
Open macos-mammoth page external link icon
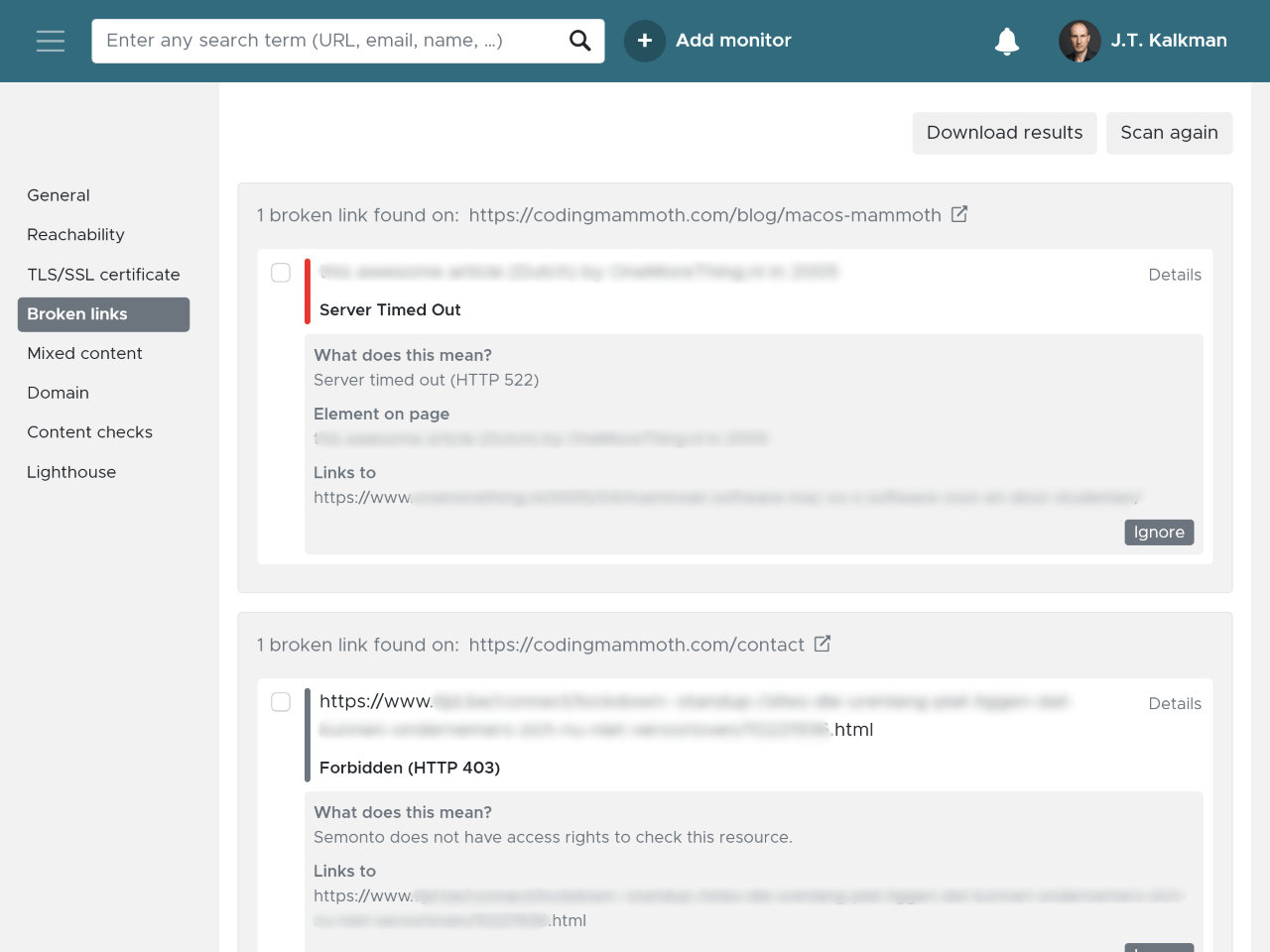tap(959, 214)
